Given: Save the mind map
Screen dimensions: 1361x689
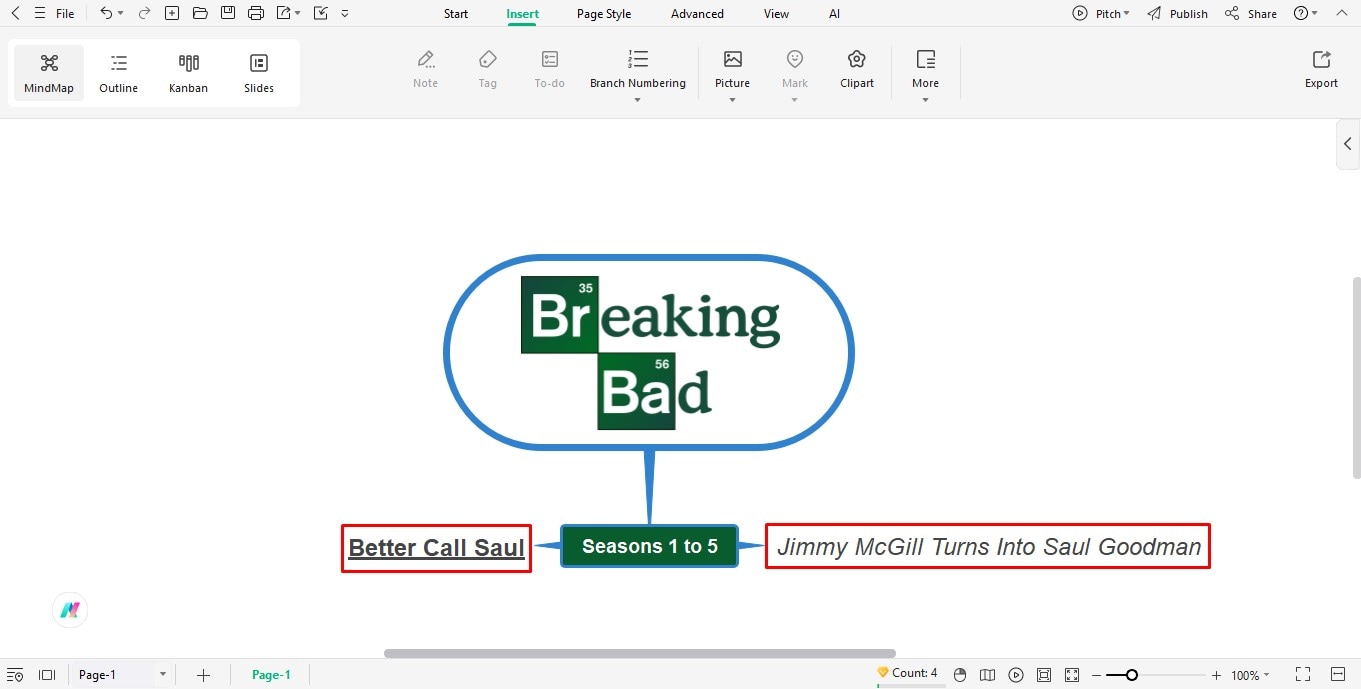Looking at the screenshot, I should click(228, 13).
